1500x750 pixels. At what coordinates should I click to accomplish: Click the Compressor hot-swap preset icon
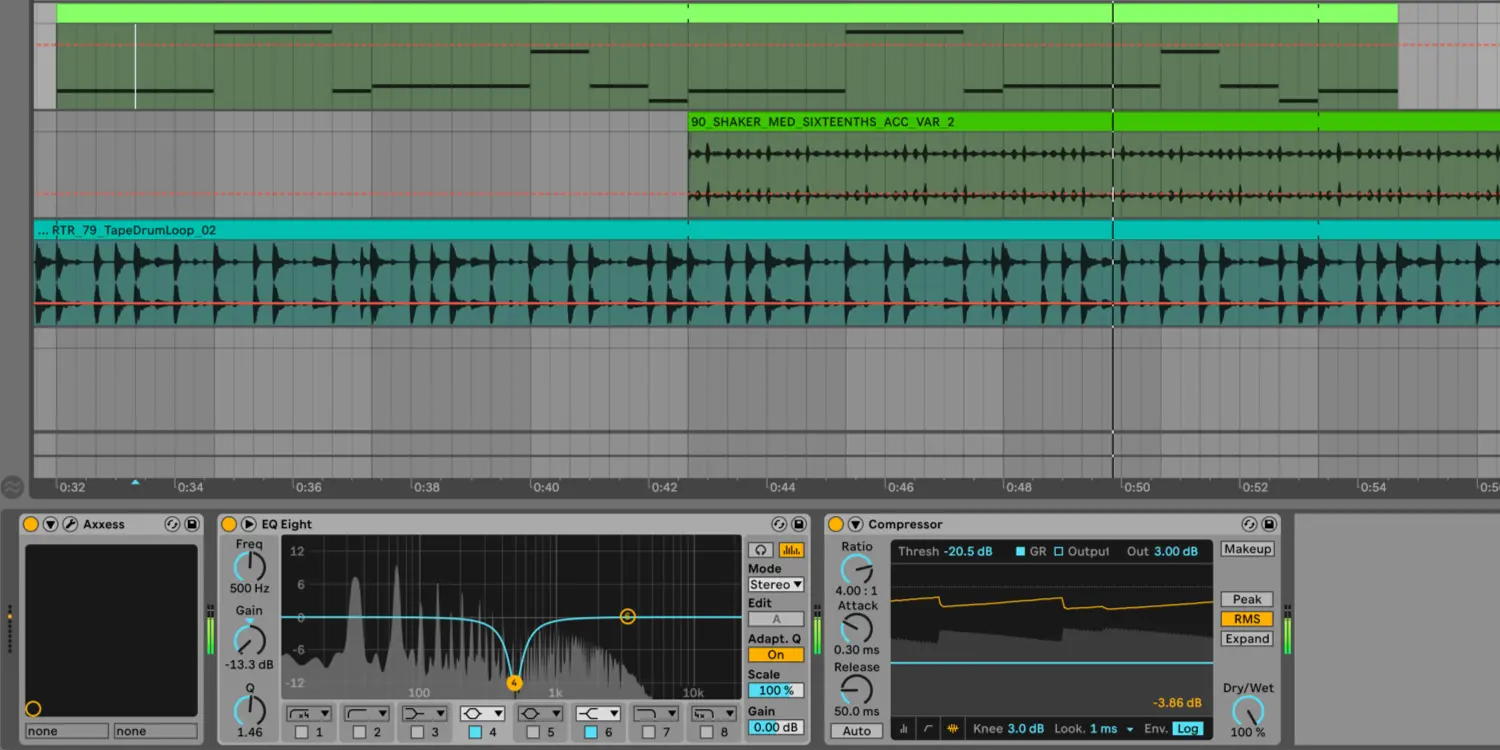(x=1249, y=524)
